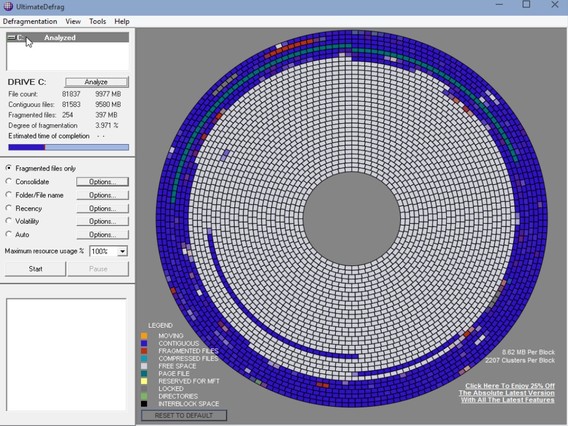Click the File count value 81837
This screenshot has width=568, height=426.
click(71, 94)
